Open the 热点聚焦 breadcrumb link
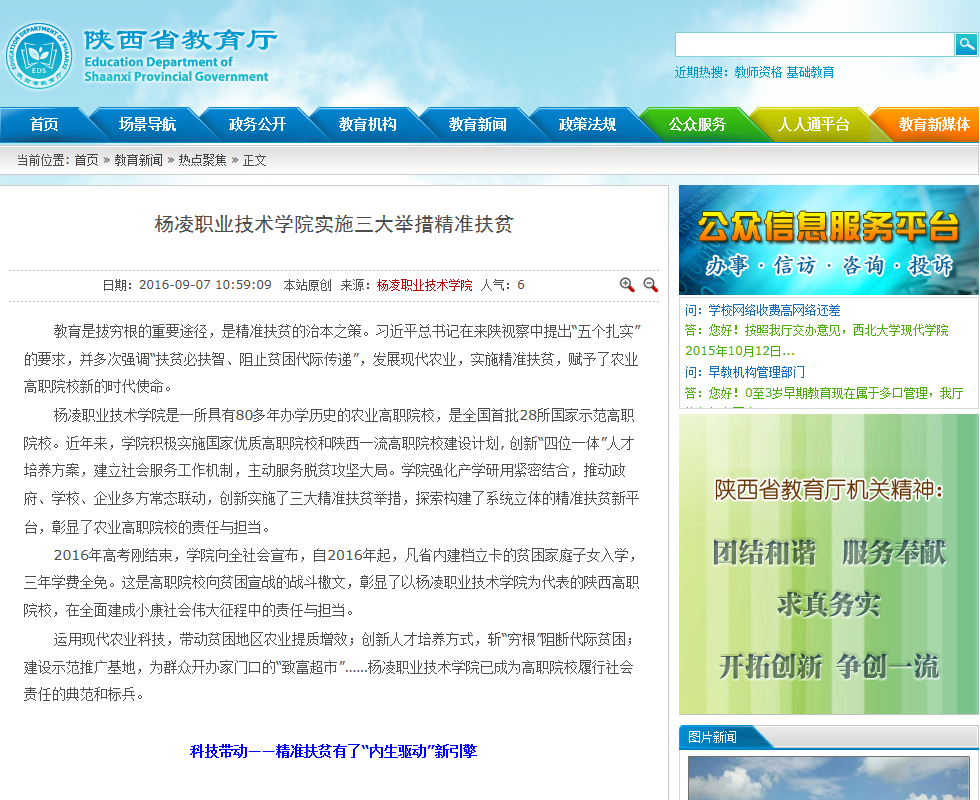The height and width of the screenshot is (800, 980). pos(203,160)
